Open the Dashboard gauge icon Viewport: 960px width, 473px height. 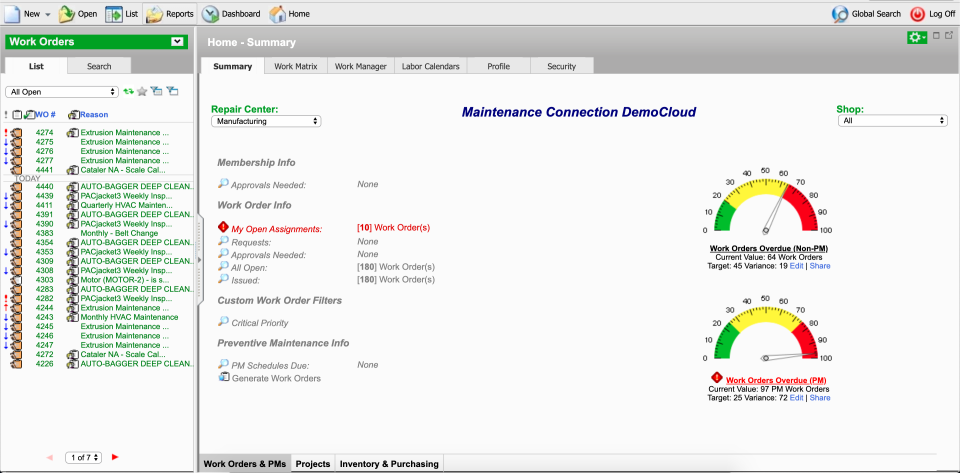pos(210,13)
